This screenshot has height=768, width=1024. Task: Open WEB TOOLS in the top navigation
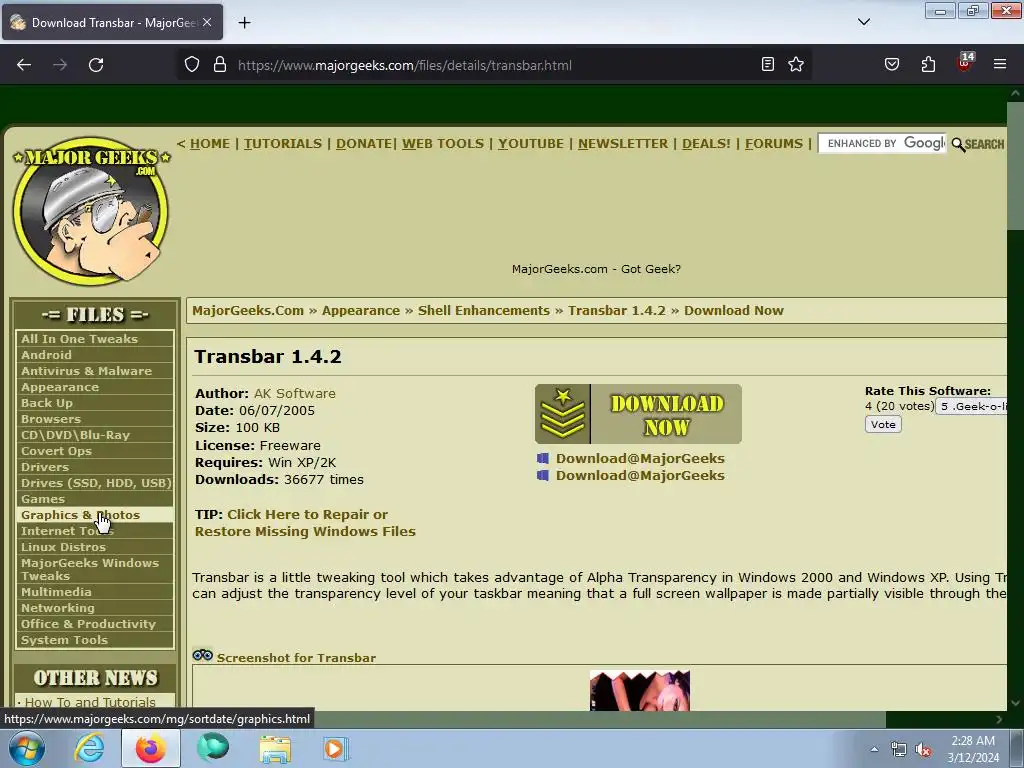click(443, 144)
